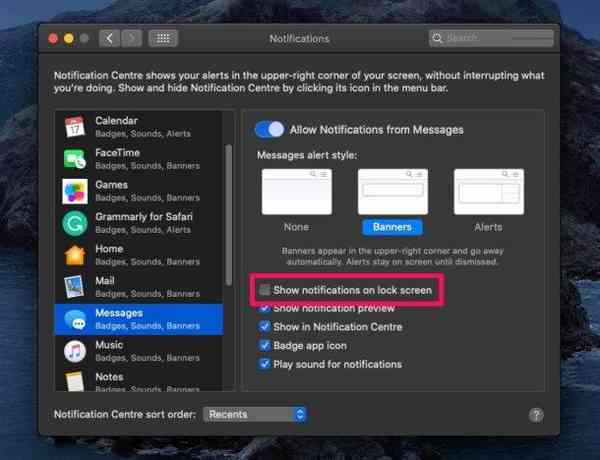Select the Alerts style thumbnail

[x=489, y=192]
